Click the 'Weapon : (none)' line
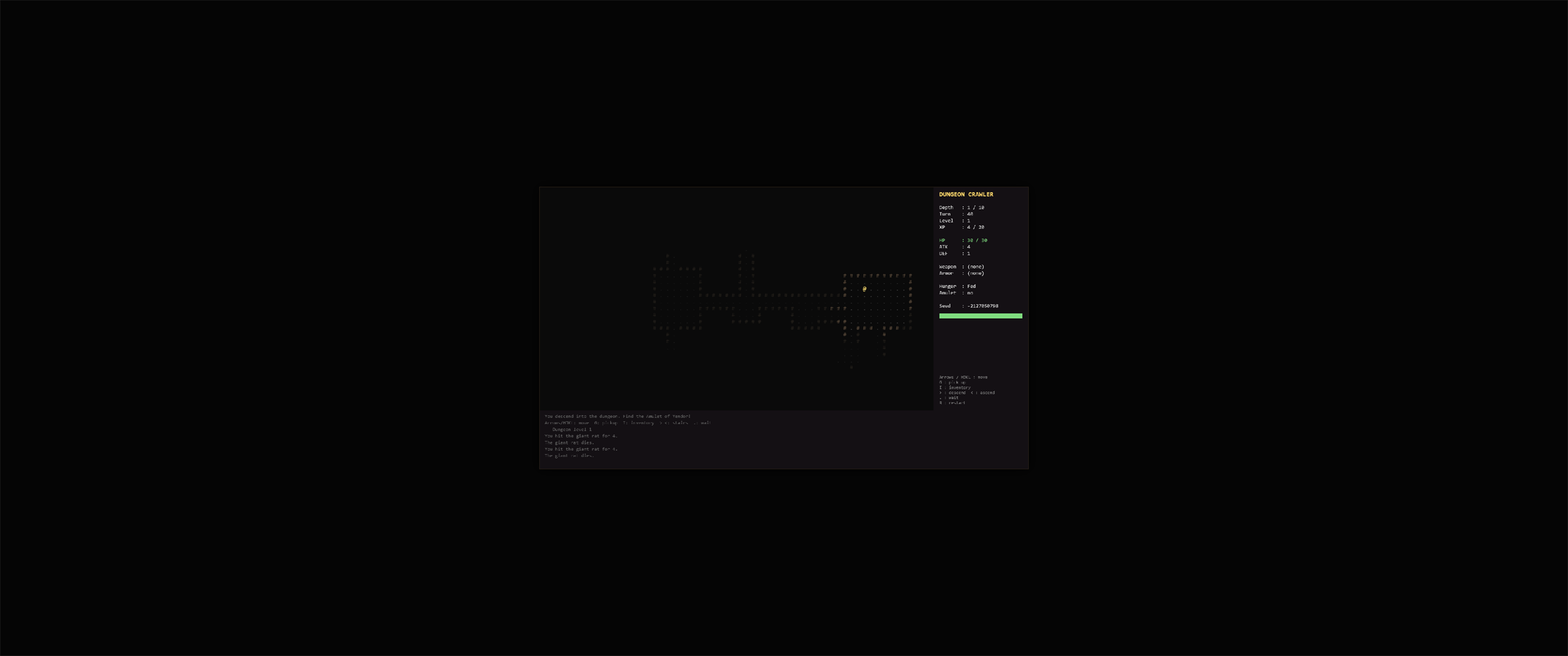 962,266
